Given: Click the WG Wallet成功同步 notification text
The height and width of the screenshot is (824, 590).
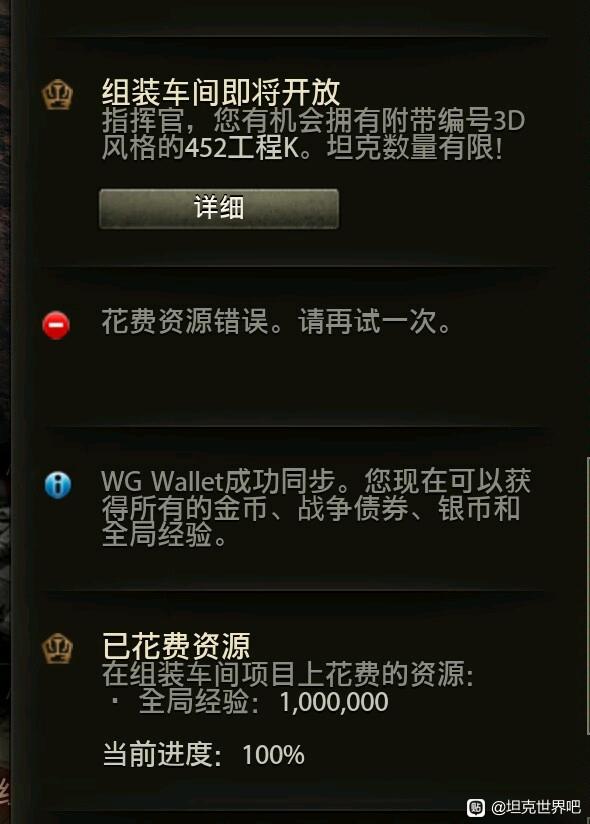Looking at the screenshot, I should 316,508.
